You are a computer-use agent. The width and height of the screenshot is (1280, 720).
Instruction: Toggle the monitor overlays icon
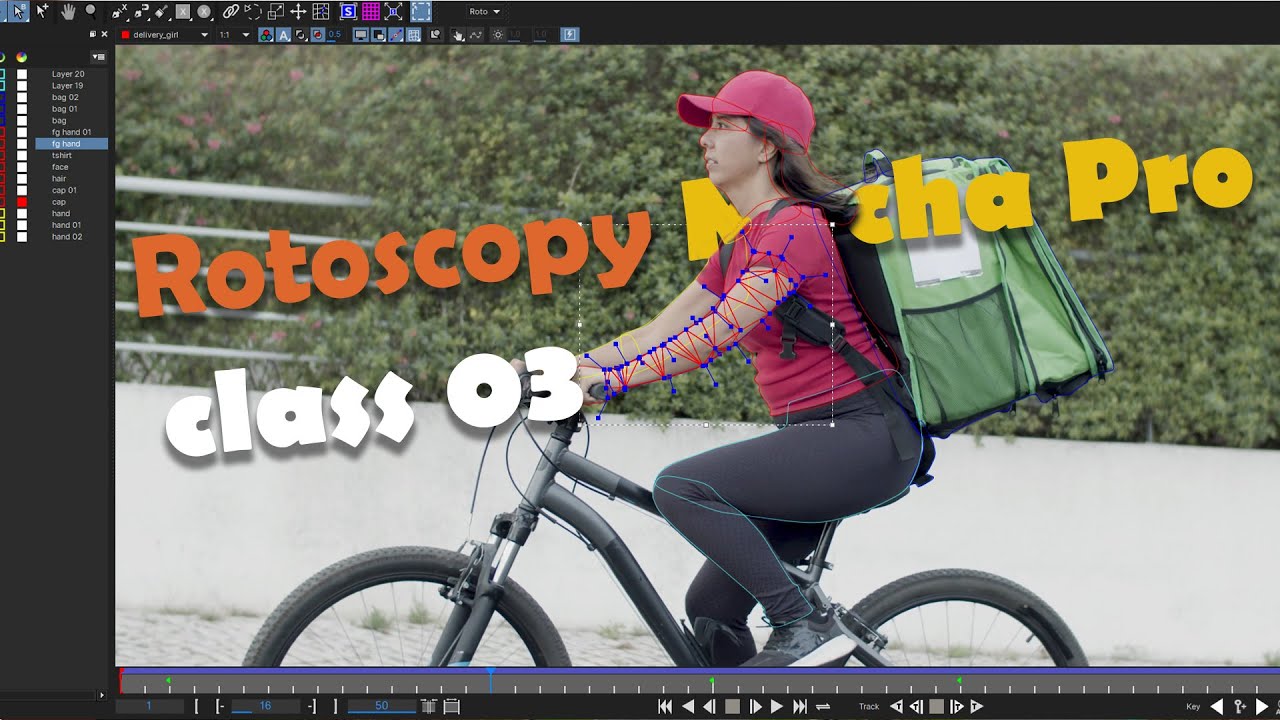pos(361,35)
